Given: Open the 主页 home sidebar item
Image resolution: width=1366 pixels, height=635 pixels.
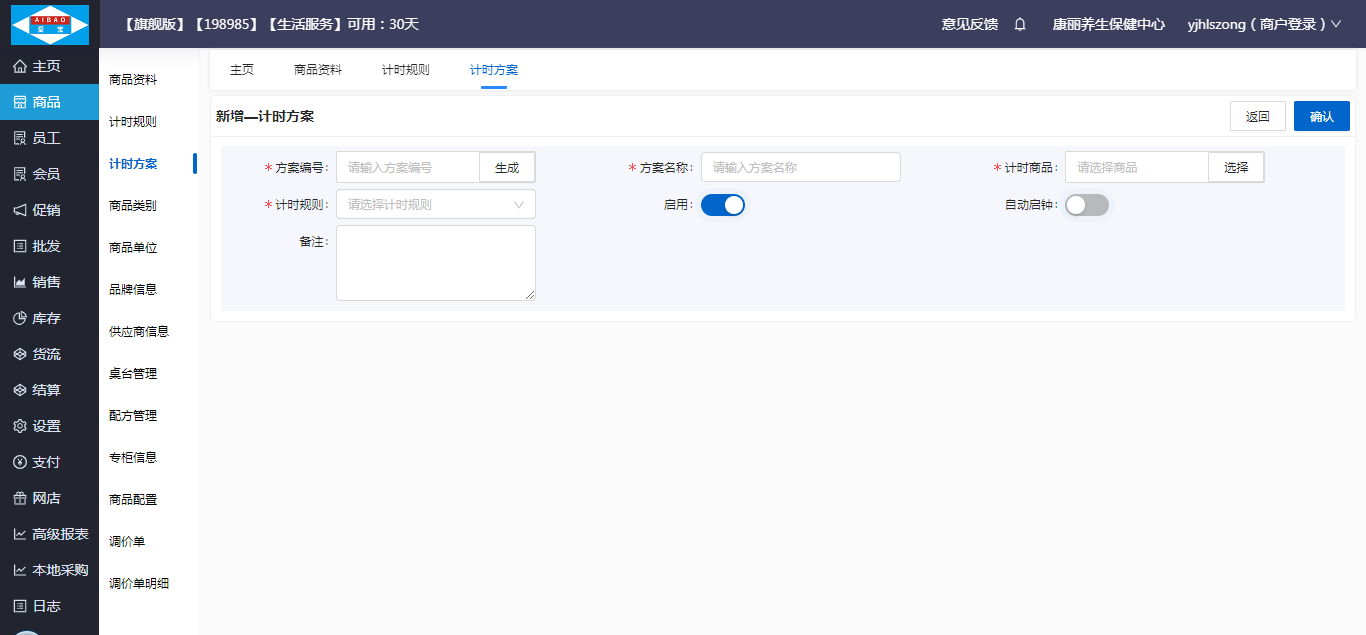Looking at the screenshot, I should coord(49,66).
